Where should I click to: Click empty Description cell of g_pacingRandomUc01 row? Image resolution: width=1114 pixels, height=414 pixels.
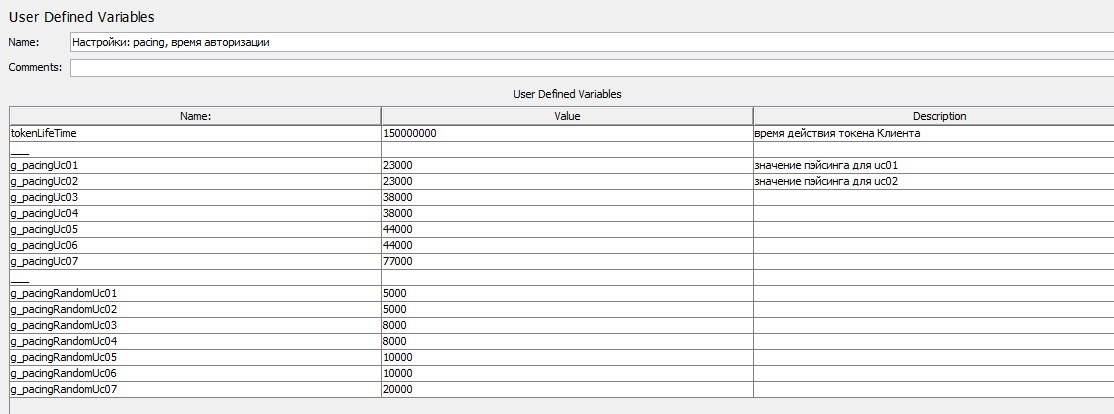[934, 293]
